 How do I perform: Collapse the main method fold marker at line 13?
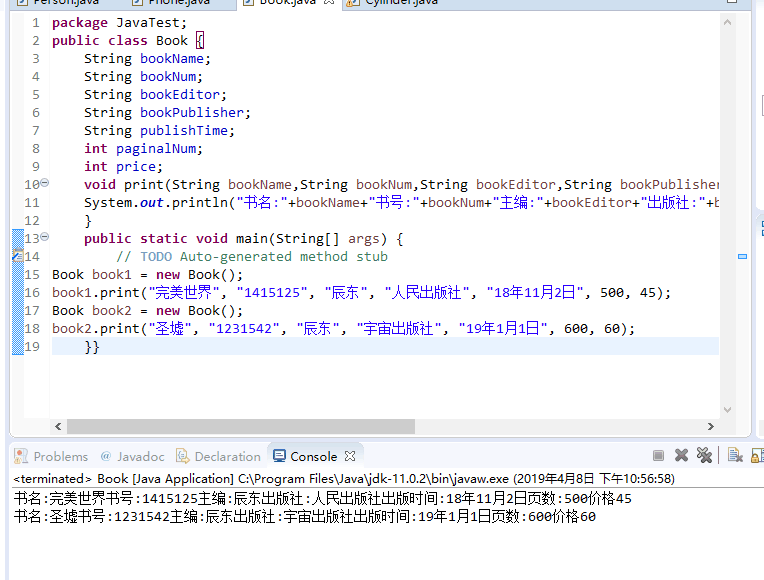44,237
